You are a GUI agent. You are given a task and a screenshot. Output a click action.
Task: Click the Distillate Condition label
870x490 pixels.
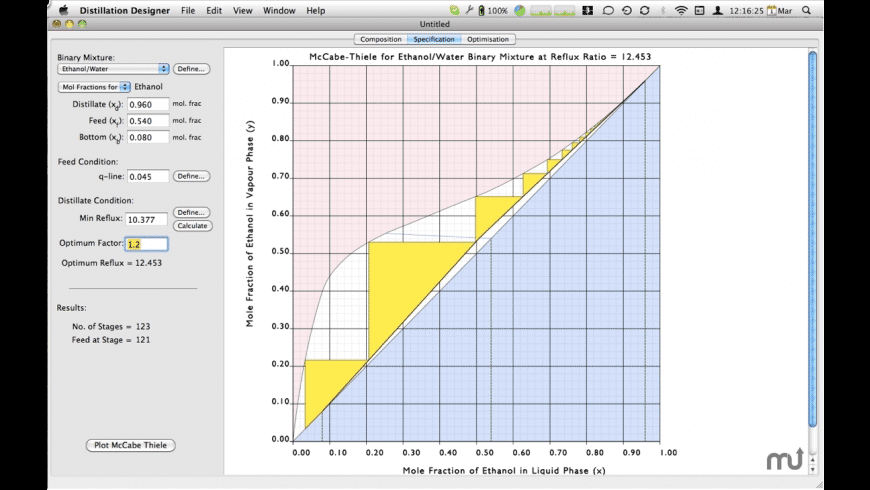pos(95,200)
